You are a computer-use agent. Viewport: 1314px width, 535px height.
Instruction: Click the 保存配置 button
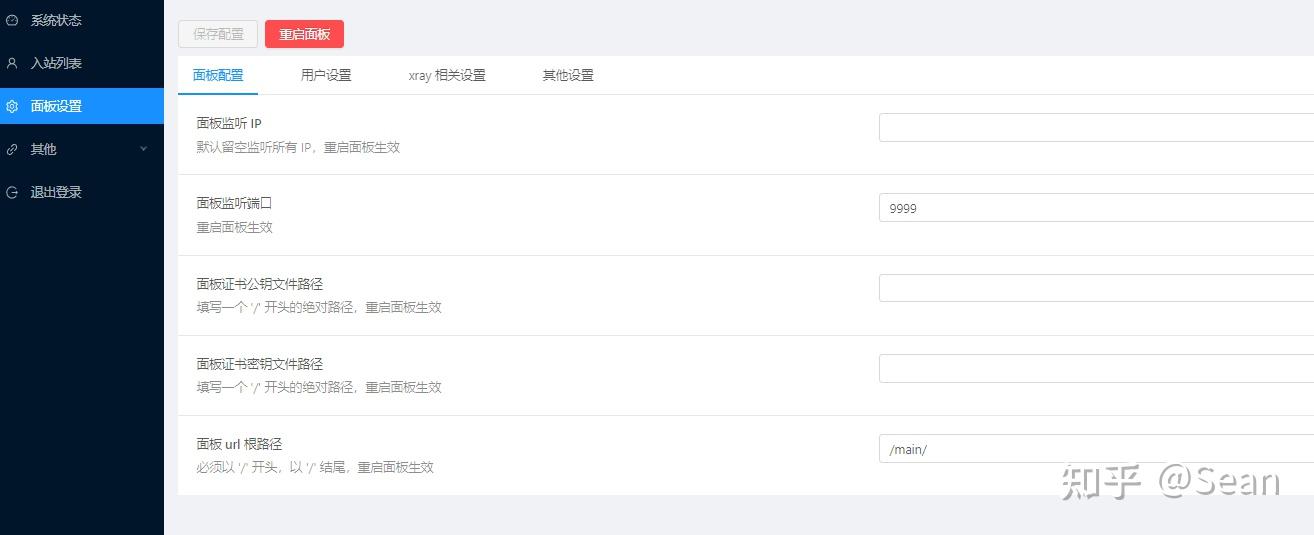coord(218,34)
